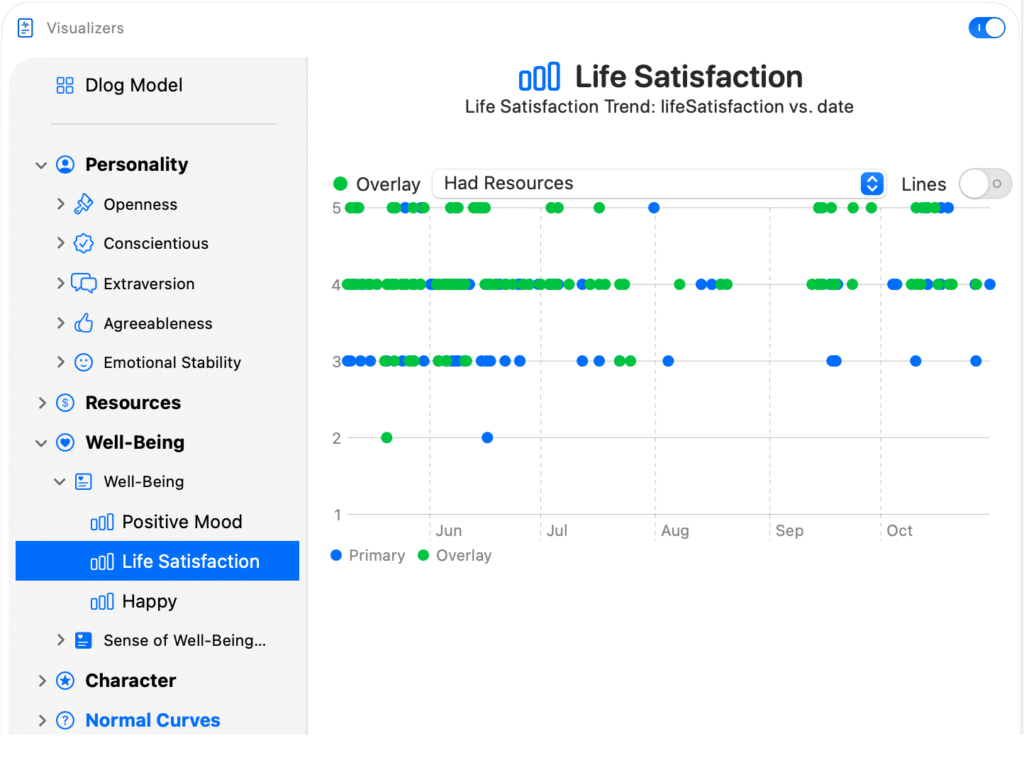Click the Agreeableness thumbs-up icon

(x=84, y=323)
